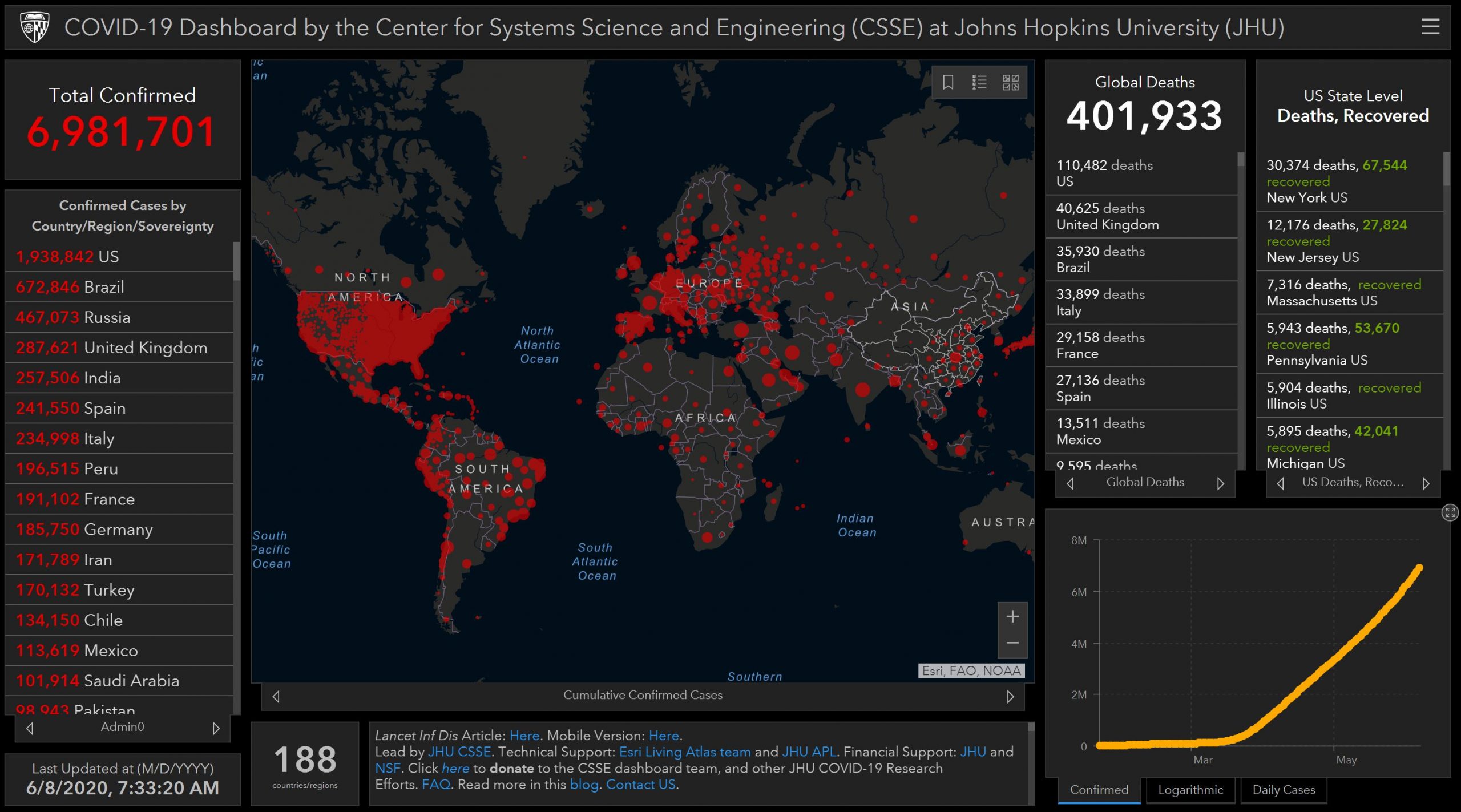Open the basemap gallery grid icon

click(1010, 83)
